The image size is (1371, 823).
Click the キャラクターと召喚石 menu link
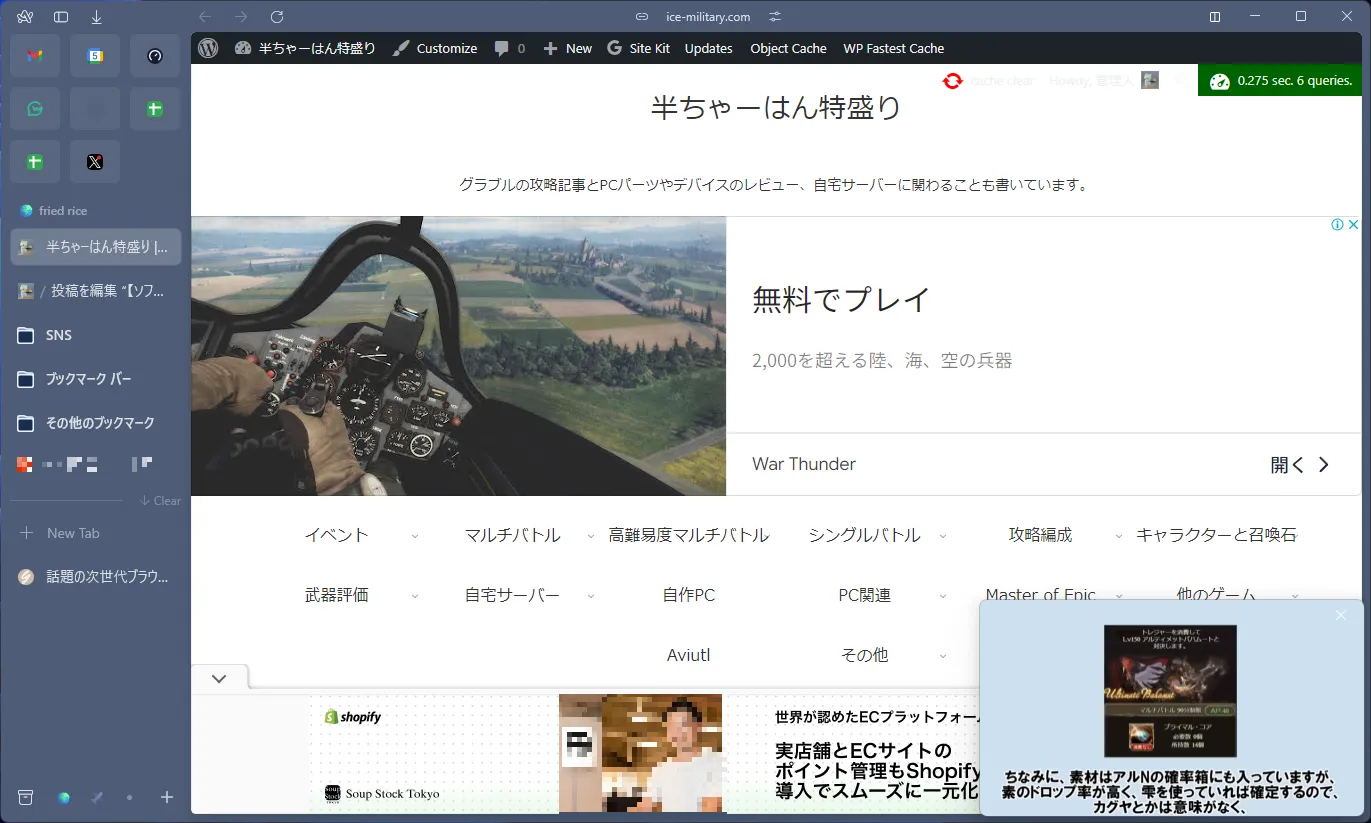coord(1217,535)
